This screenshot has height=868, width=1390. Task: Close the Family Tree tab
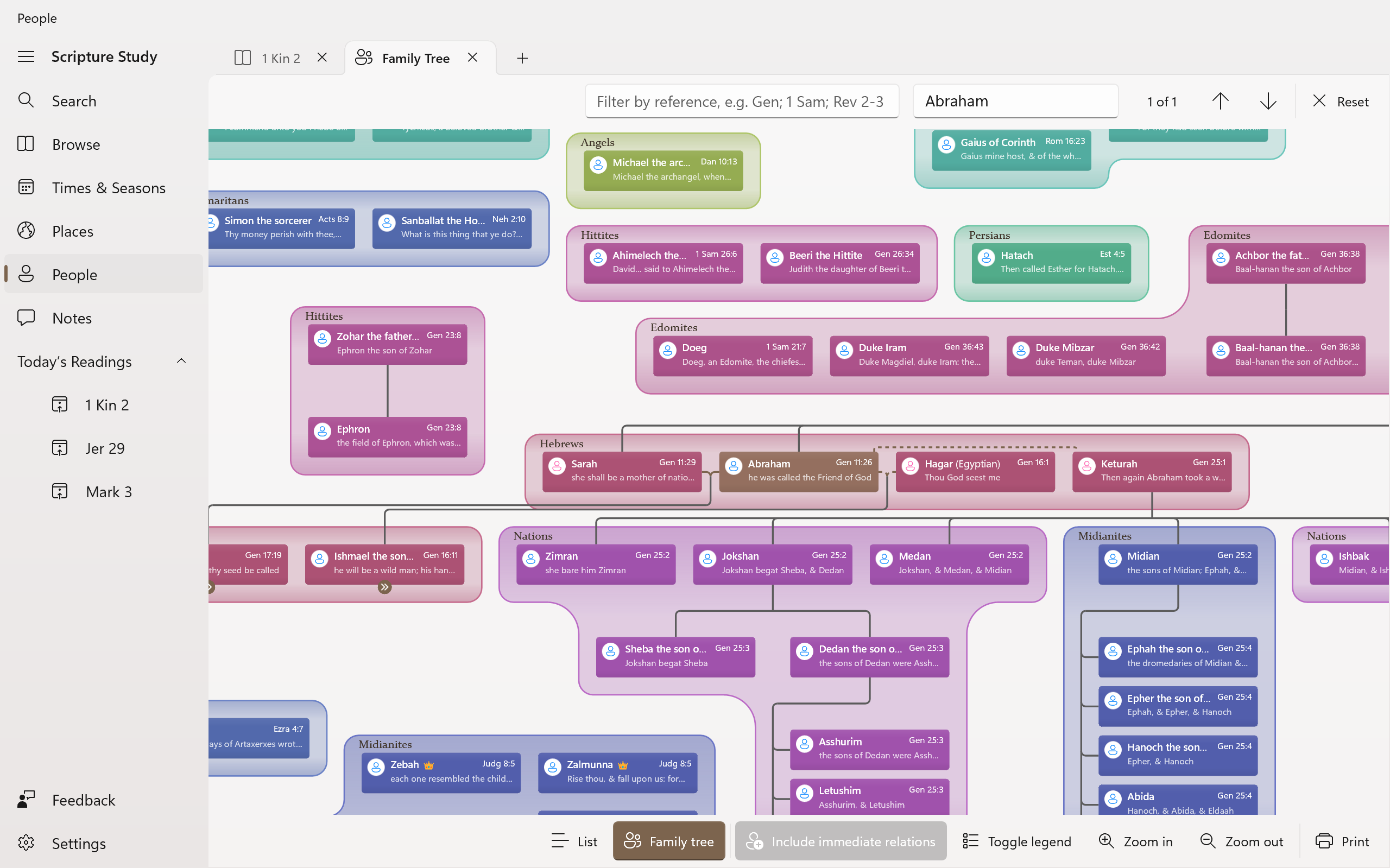[x=472, y=58]
